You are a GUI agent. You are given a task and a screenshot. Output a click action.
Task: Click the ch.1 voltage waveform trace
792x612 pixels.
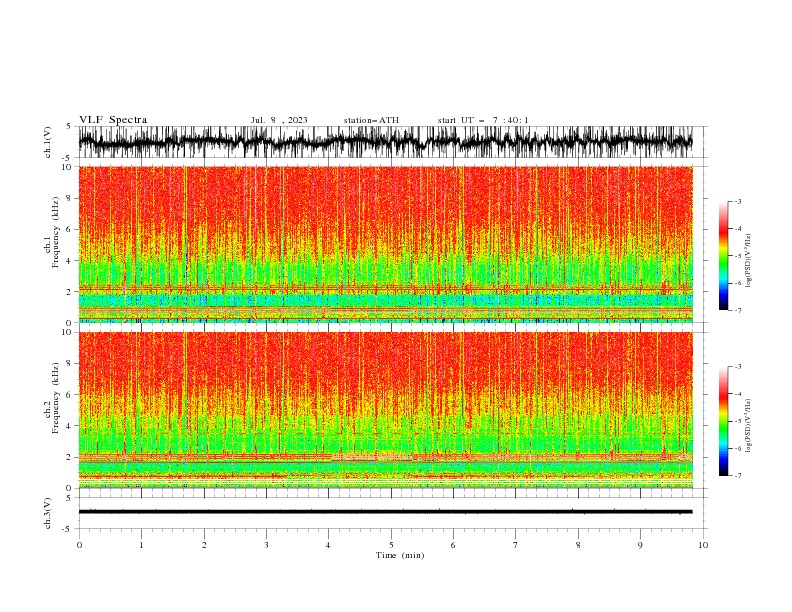pos(385,142)
